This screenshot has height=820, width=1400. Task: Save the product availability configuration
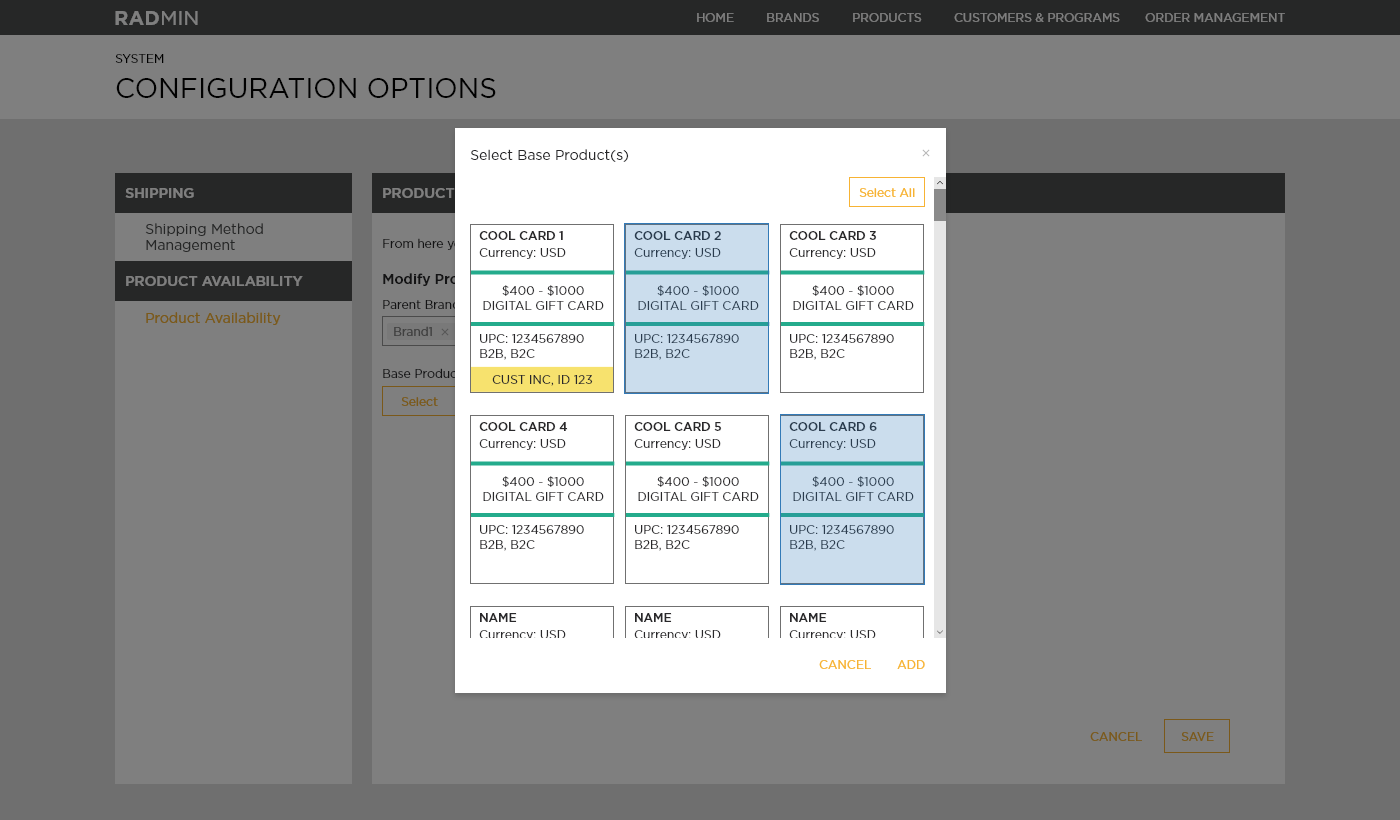point(1196,735)
